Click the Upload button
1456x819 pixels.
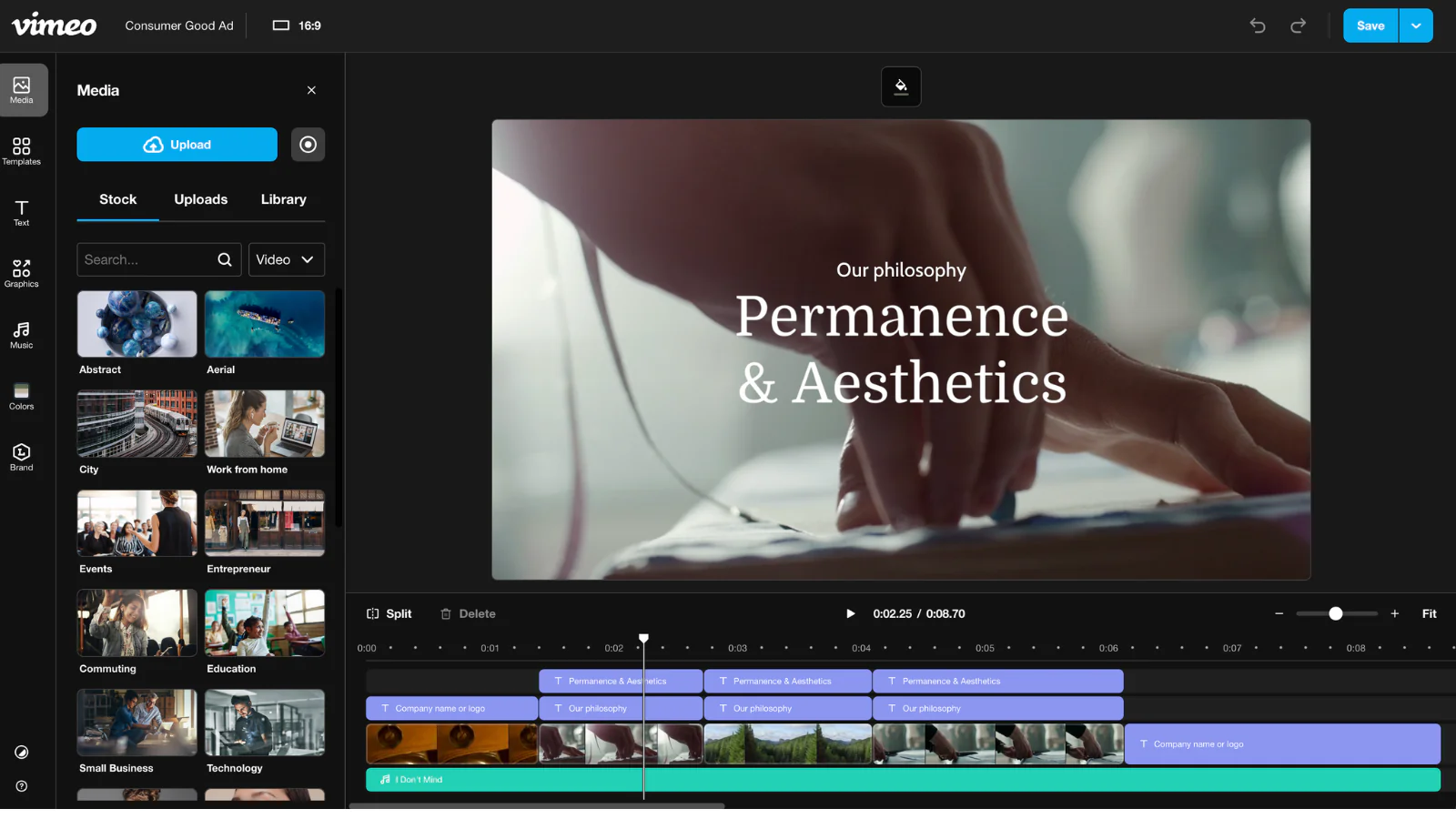pyautogui.click(x=177, y=144)
